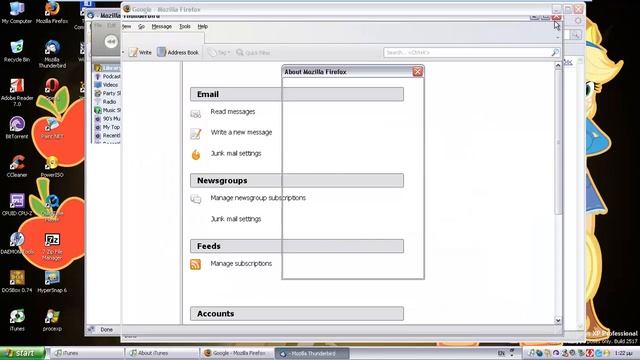Image resolution: width=640 pixels, height=360 pixels.
Task: Click the Accounts section header
Action: point(297,313)
